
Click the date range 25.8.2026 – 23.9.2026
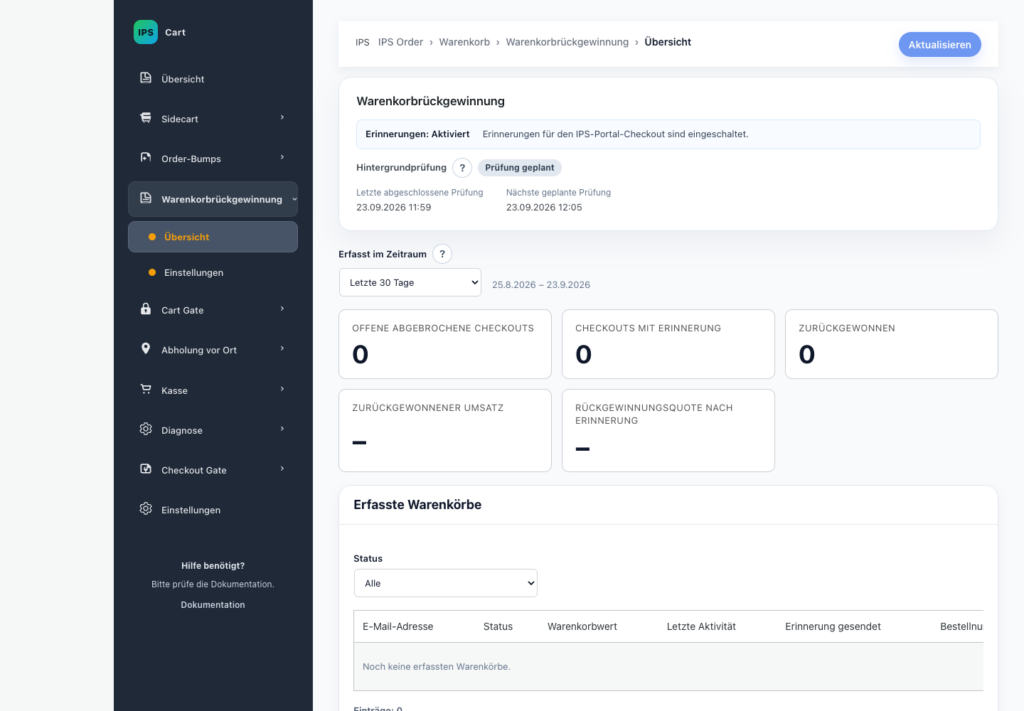[x=541, y=285]
